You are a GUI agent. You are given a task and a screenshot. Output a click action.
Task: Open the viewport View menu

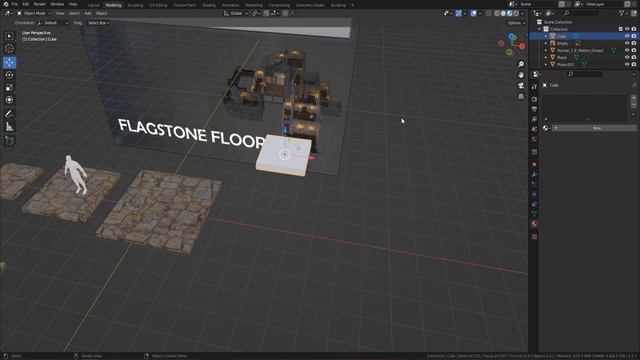click(60, 13)
